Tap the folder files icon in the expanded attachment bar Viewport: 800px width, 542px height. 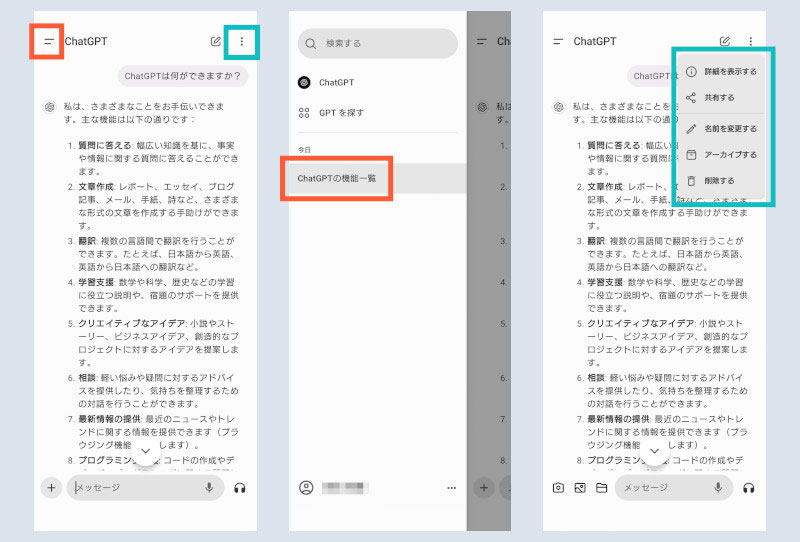tap(602, 488)
